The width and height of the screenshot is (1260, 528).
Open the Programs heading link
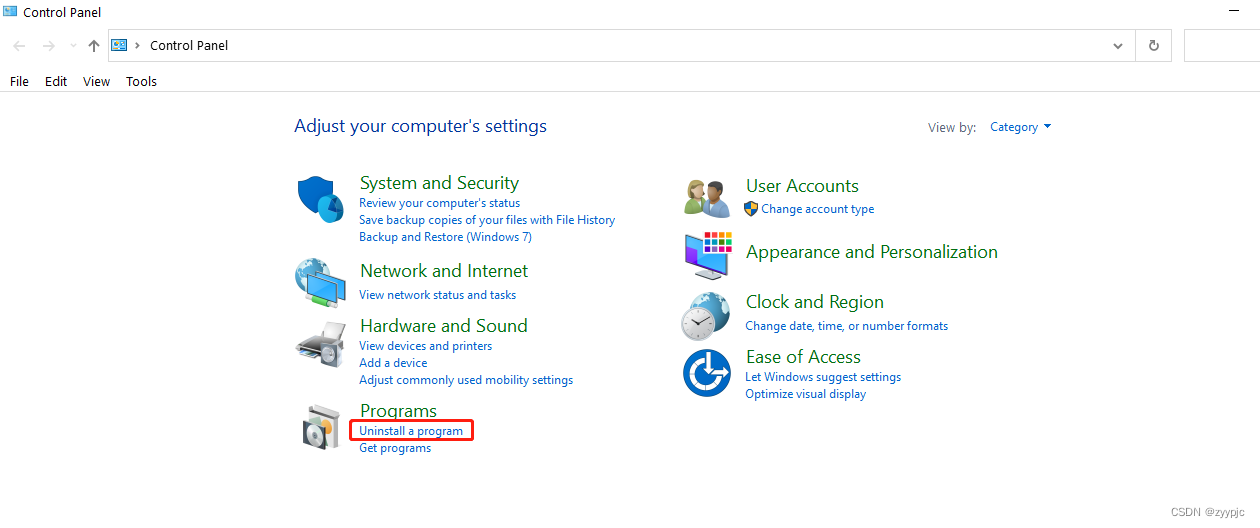[398, 411]
